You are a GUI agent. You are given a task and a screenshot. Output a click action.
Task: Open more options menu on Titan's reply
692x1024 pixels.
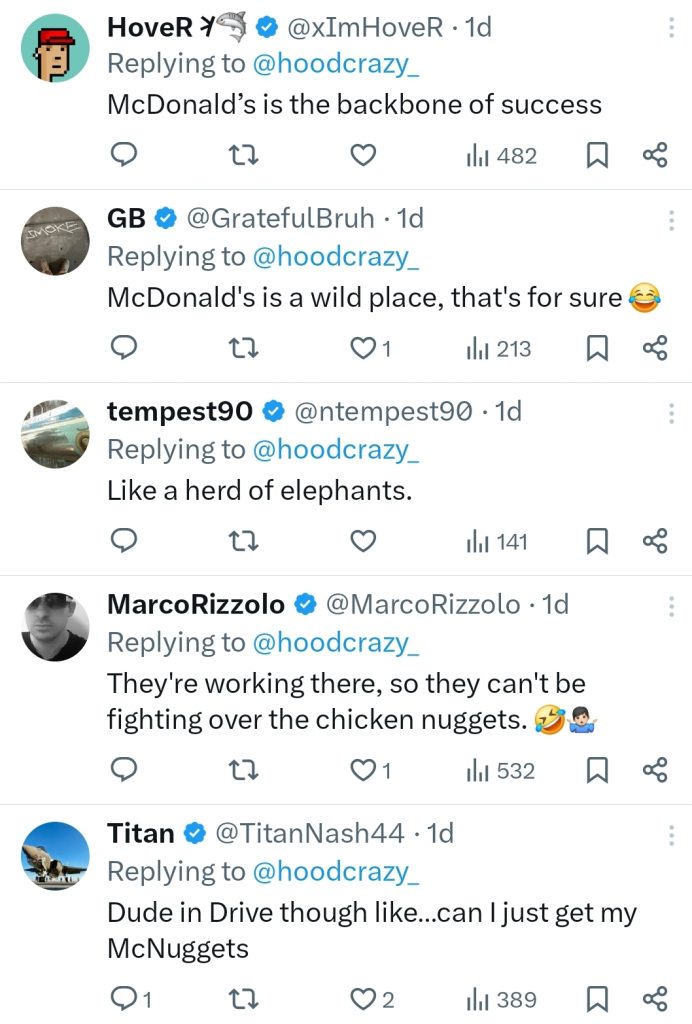point(671,834)
